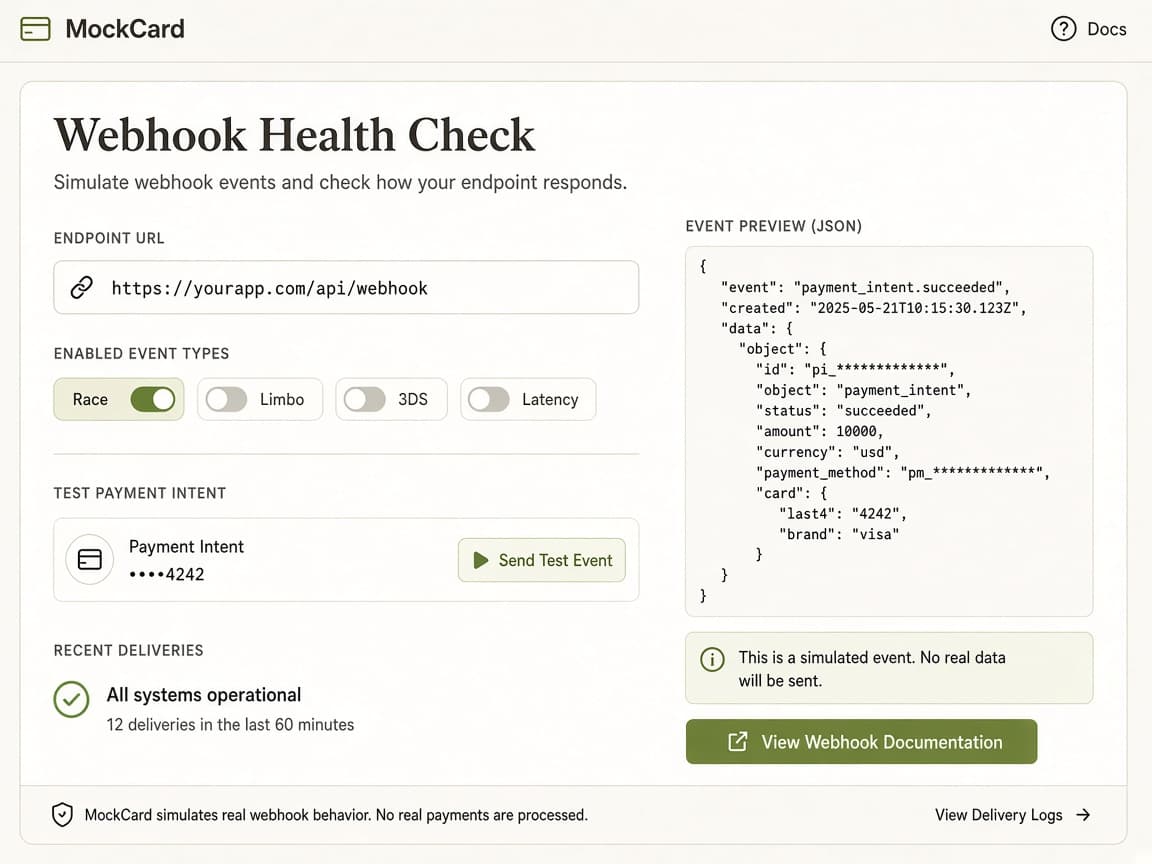Click the "currency": "usd" JSON line
The height and width of the screenshot is (864, 1152).
pos(827,452)
